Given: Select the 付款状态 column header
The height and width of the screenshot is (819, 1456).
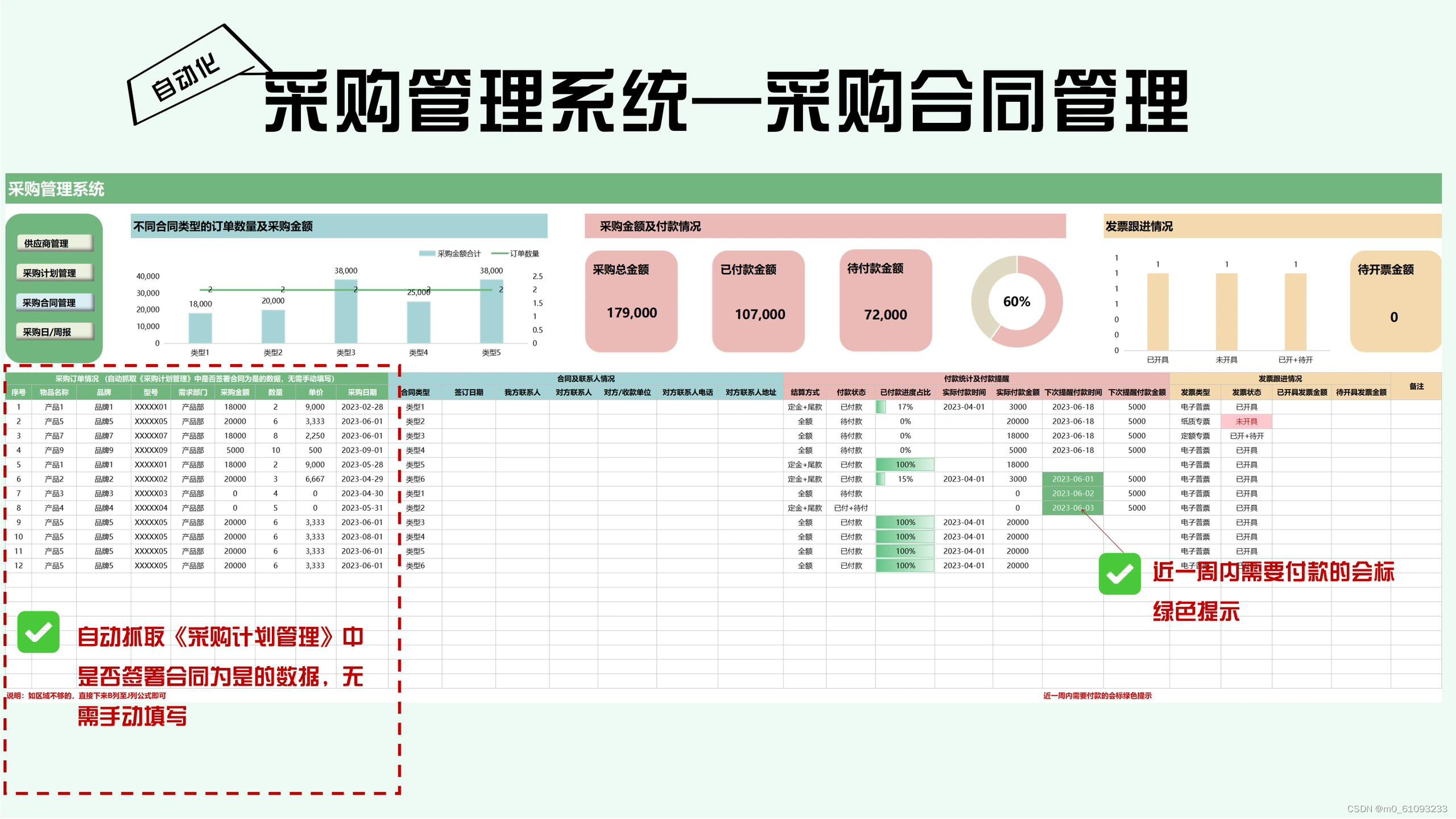Looking at the screenshot, I should (x=851, y=392).
